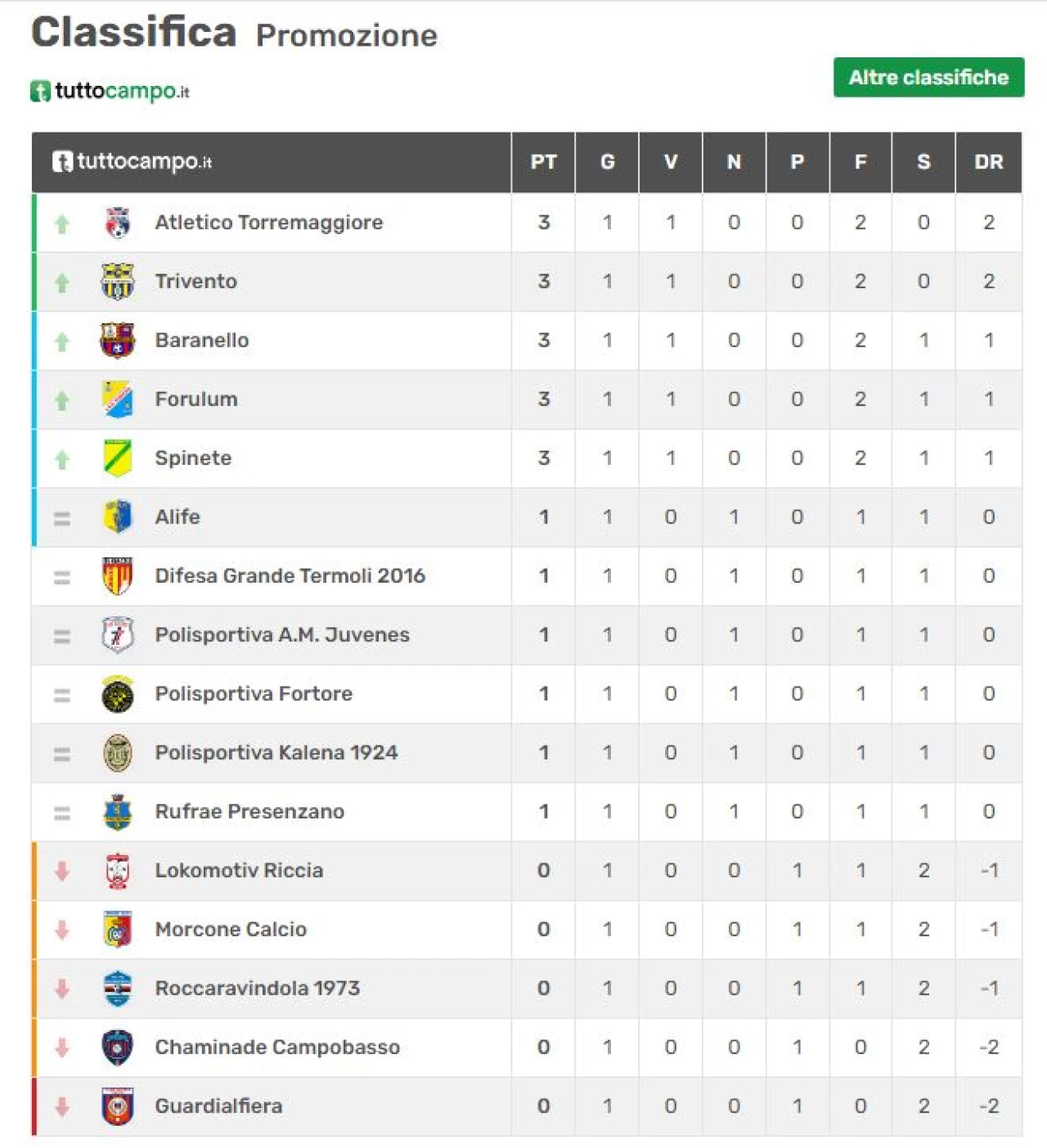Click the tuttocampo.it logo in table header
Screen dimensions: 1047x1148
pyautogui.click(x=132, y=161)
